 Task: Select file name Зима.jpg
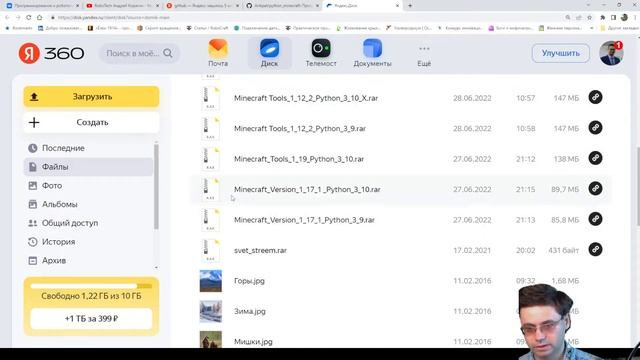250,311
